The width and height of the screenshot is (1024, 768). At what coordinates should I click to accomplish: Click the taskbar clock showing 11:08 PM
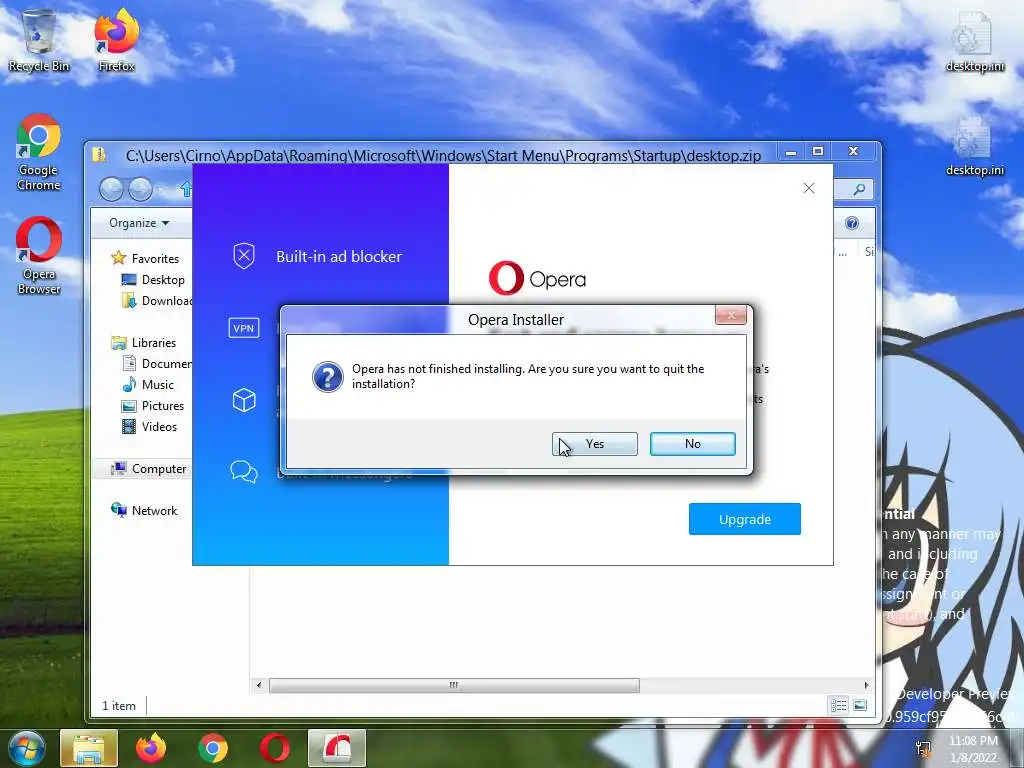973,749
